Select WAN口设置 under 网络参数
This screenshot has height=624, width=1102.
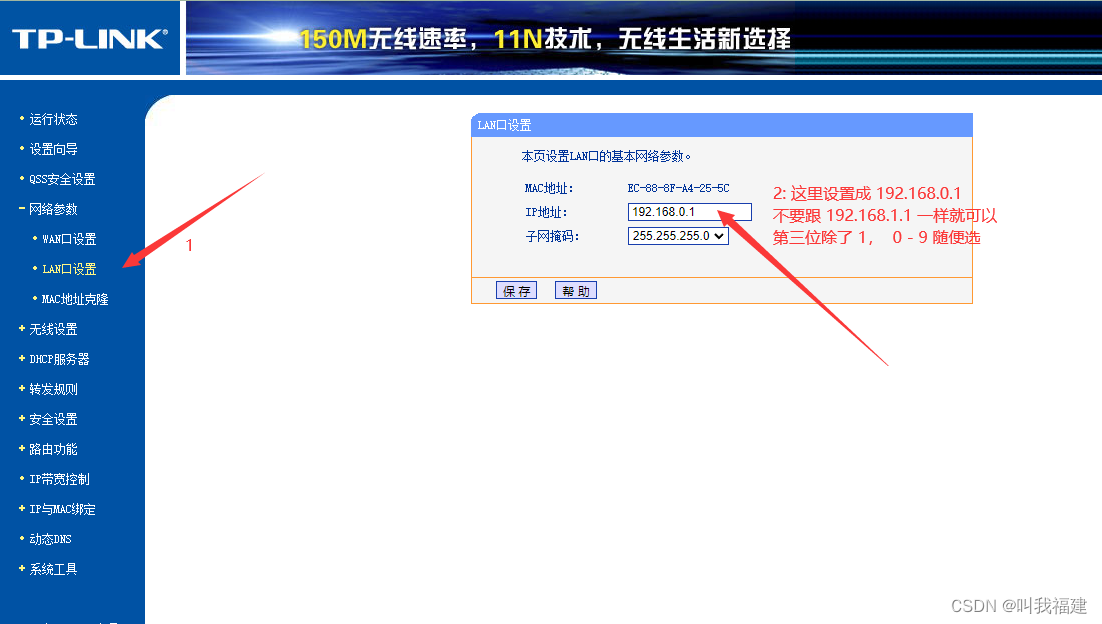pos(67,239)
